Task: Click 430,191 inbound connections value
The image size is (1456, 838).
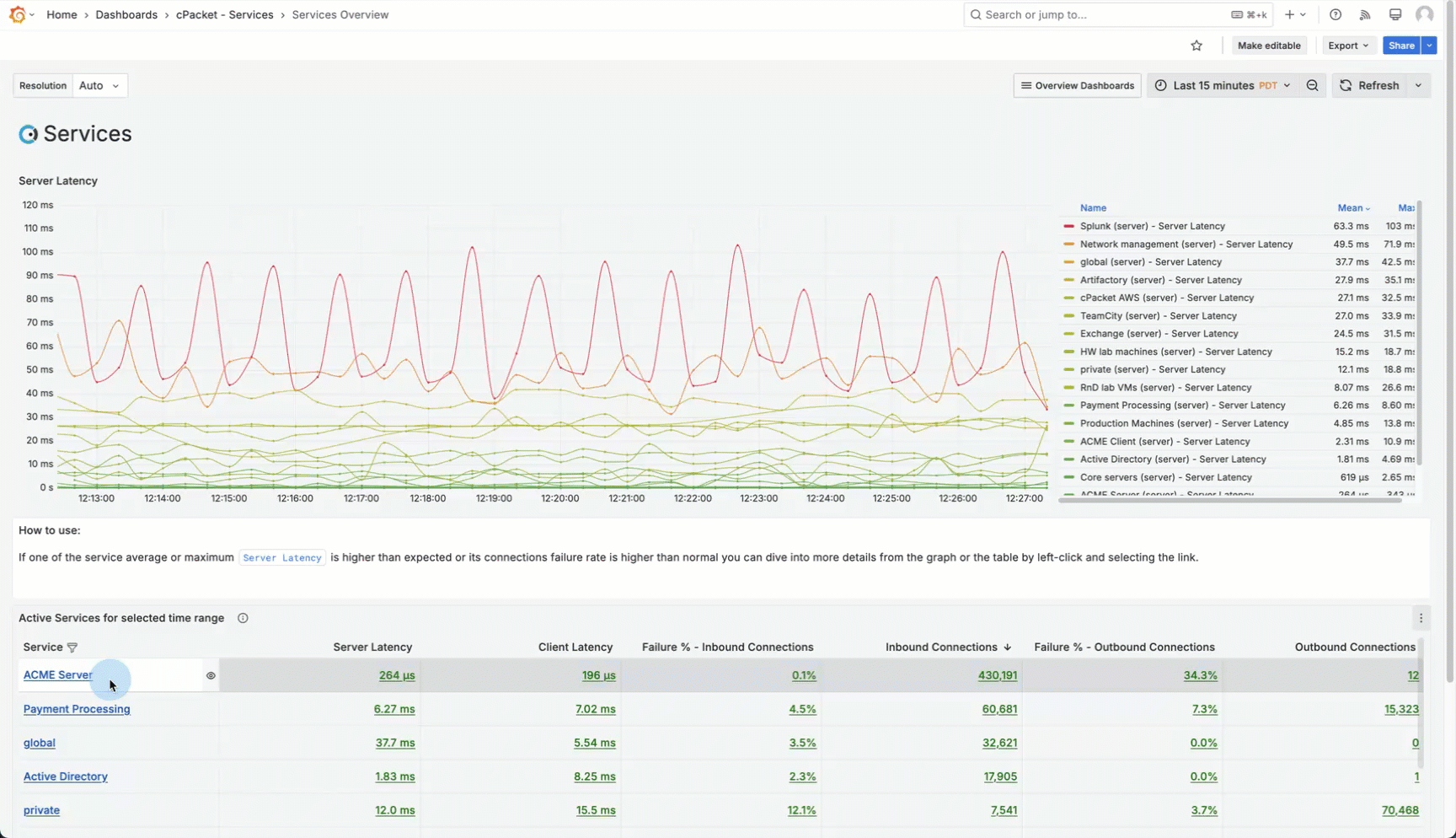Action: (x=998, y=675)
